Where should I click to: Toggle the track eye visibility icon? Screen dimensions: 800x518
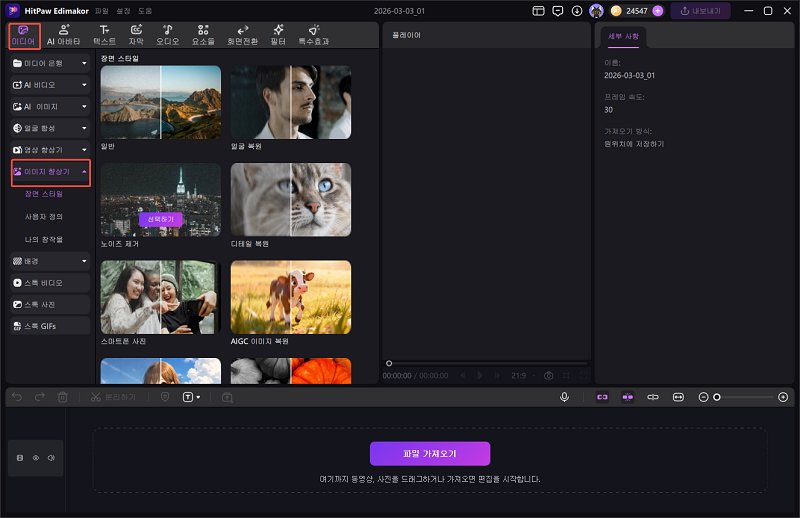[x=36, y=458]
